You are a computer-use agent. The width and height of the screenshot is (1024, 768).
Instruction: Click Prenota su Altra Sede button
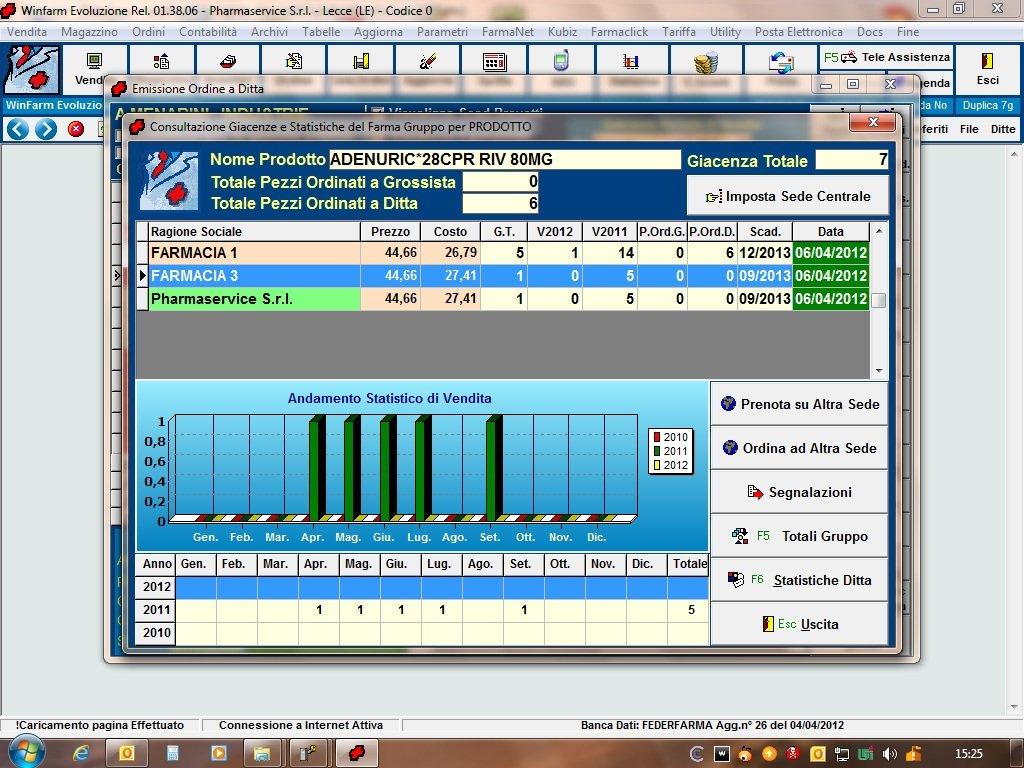[799, 405]
